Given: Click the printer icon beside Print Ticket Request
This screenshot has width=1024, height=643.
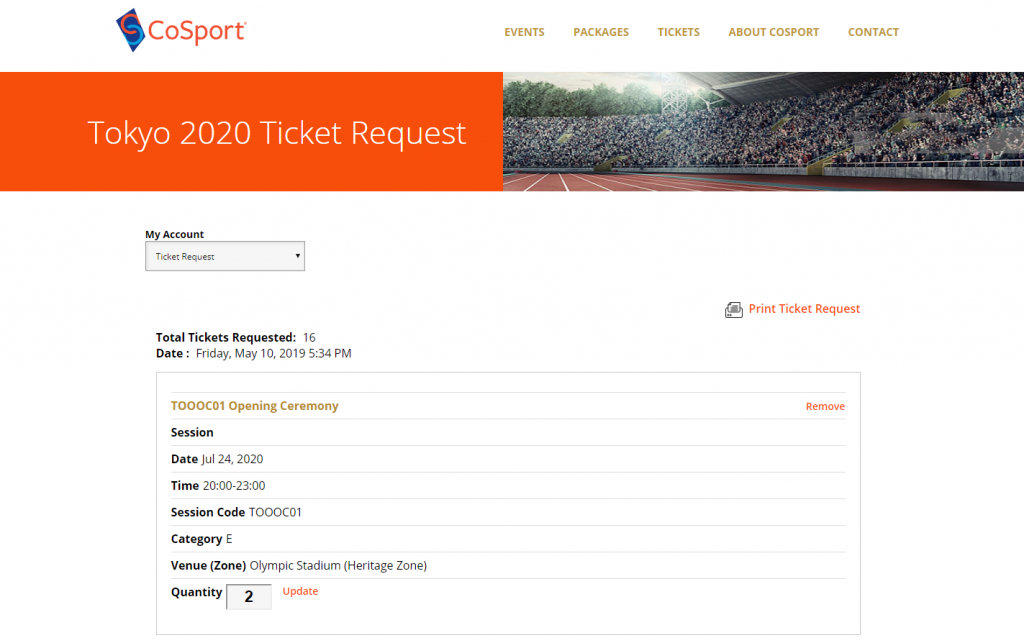Looking at the screenshot, I should point(733,309).
